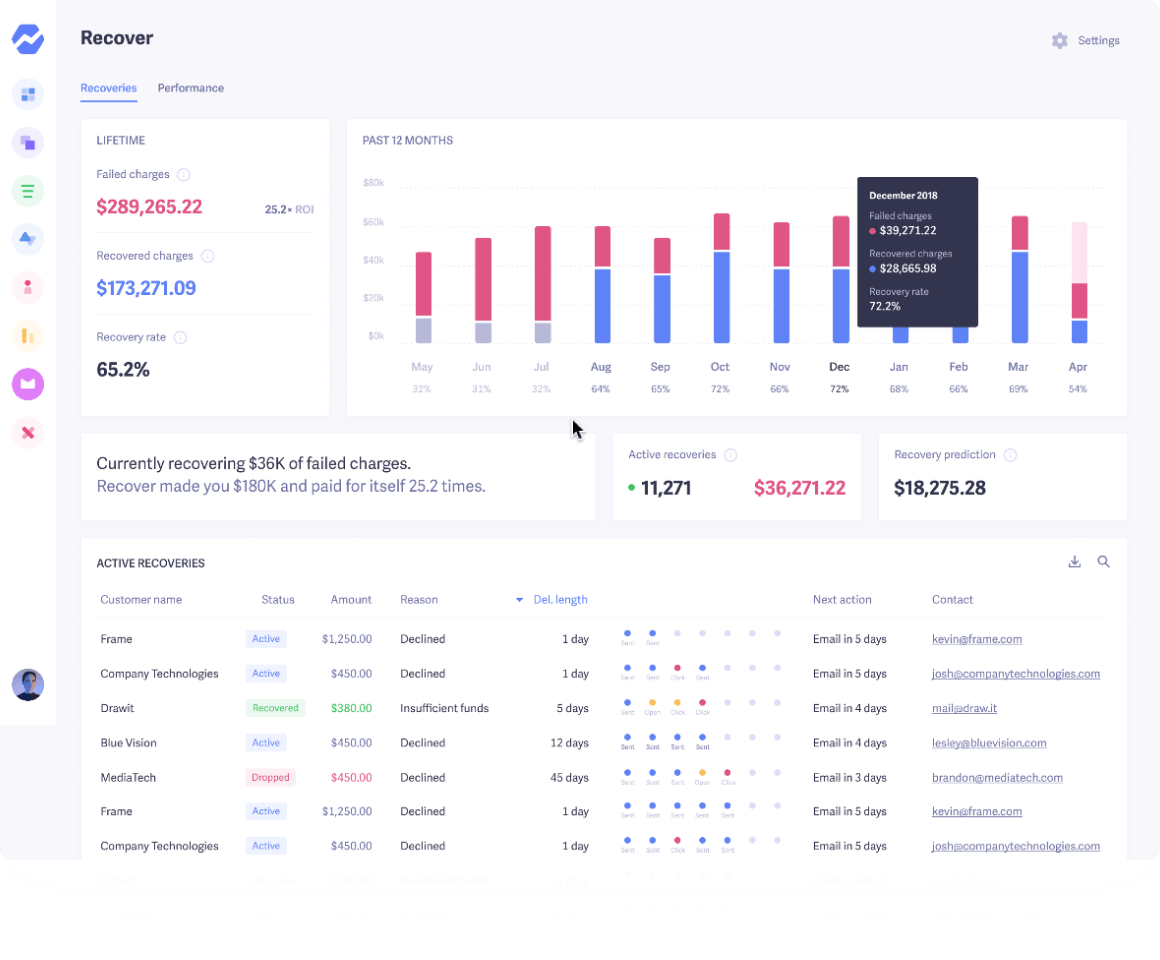Click the October bar in the chart
The width and height of the screenshot is (1160, 960).
tap(721, 280)
